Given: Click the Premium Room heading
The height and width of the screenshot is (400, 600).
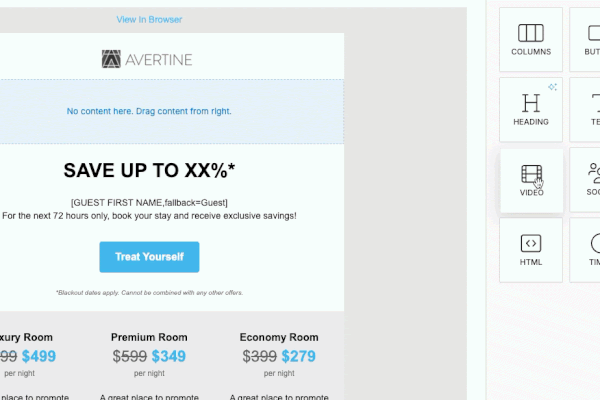Looking at the screenshot, I should pos(149,338).
